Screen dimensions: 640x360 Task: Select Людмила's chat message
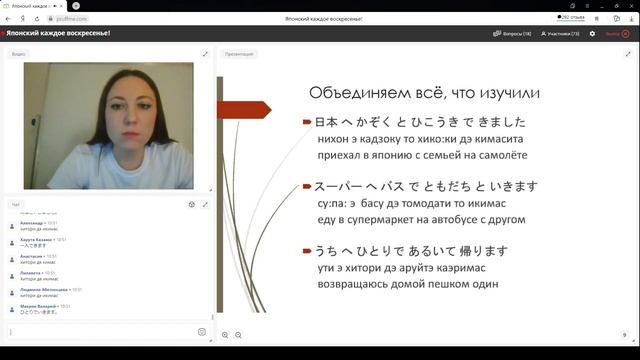click(x=39, y=296)
